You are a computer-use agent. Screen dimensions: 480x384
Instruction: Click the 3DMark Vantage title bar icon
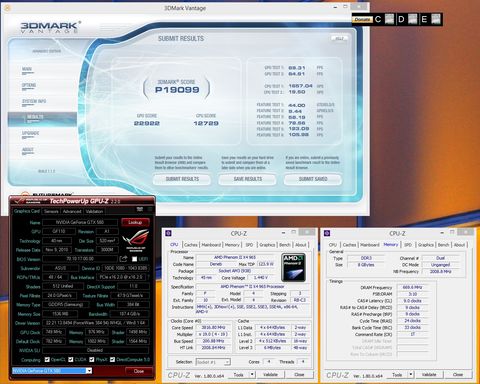[7, 8]
